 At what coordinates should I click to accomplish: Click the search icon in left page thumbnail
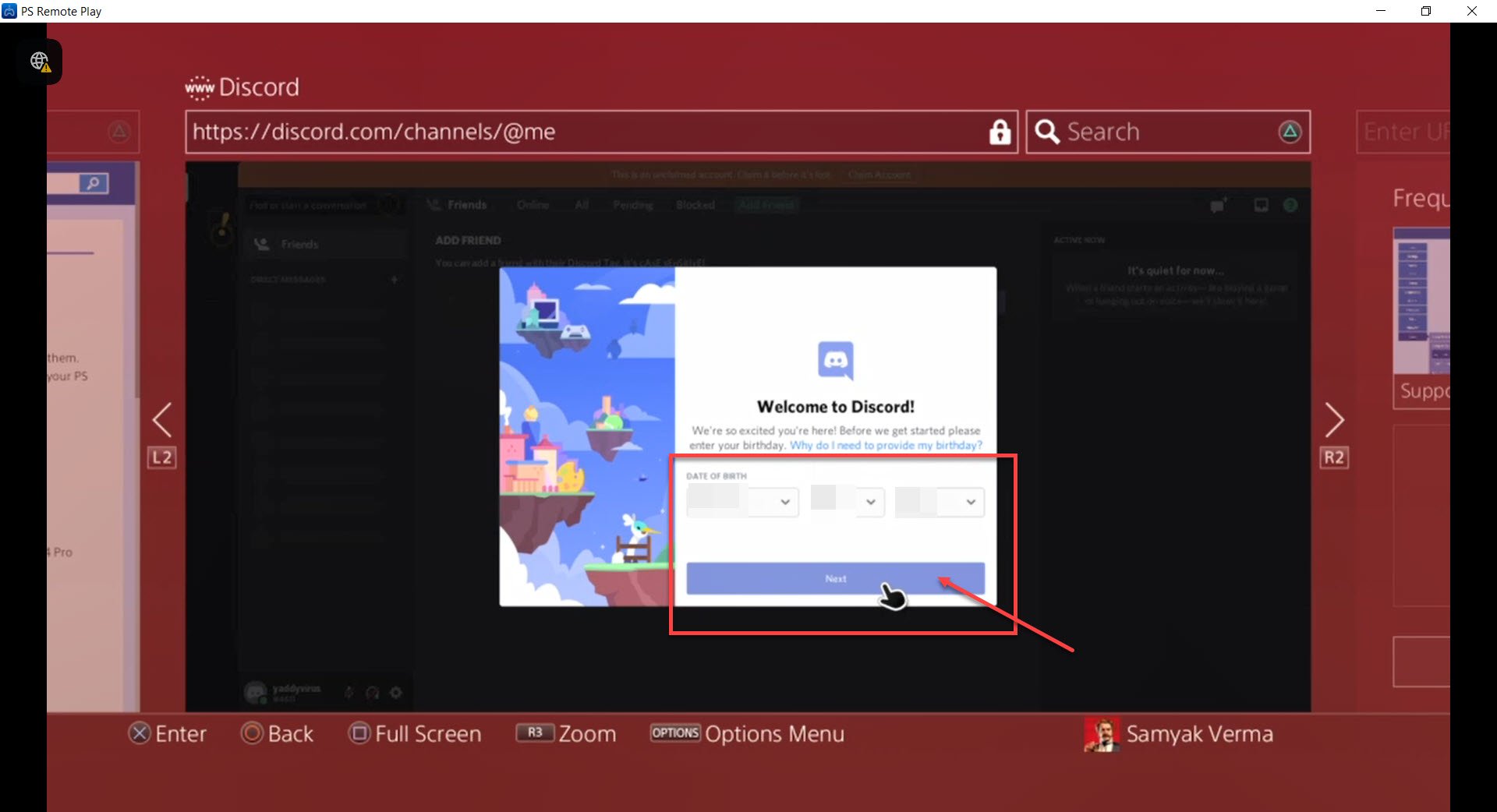pos(94,184)
